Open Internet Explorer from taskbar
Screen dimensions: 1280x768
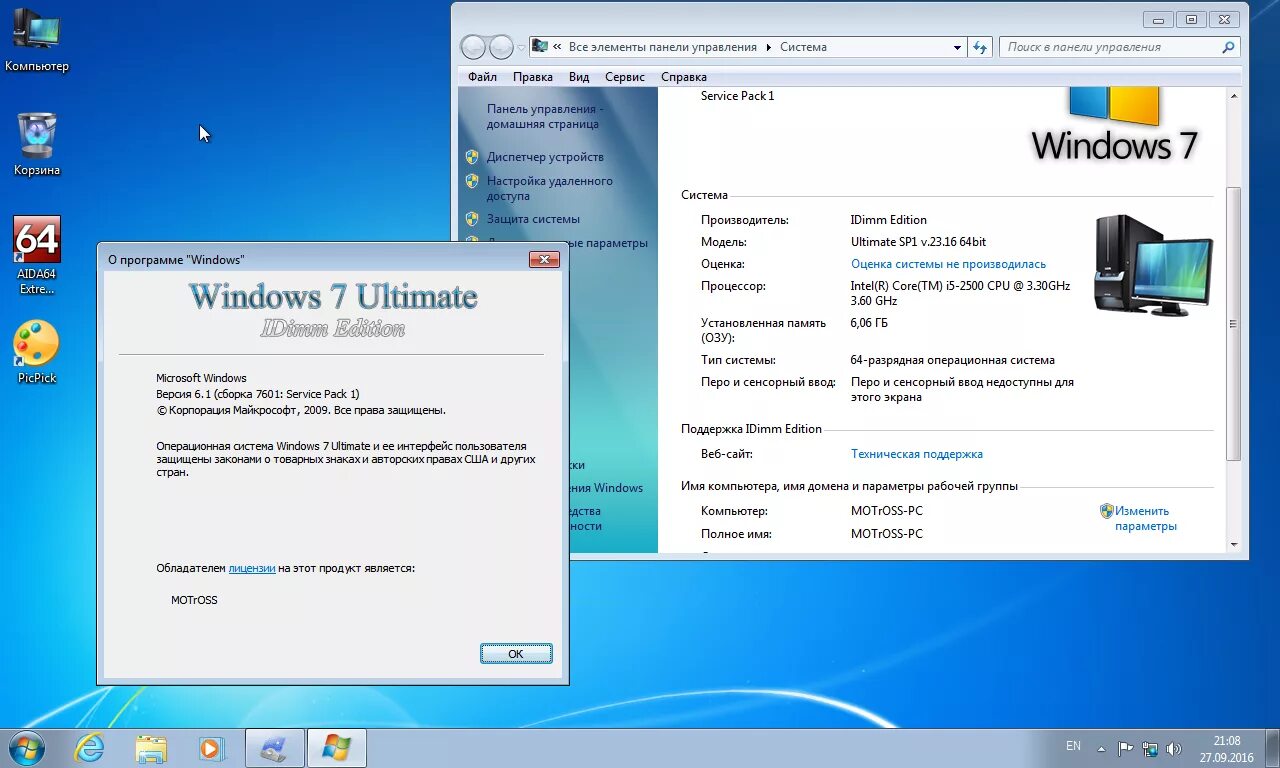pos(90,748)
